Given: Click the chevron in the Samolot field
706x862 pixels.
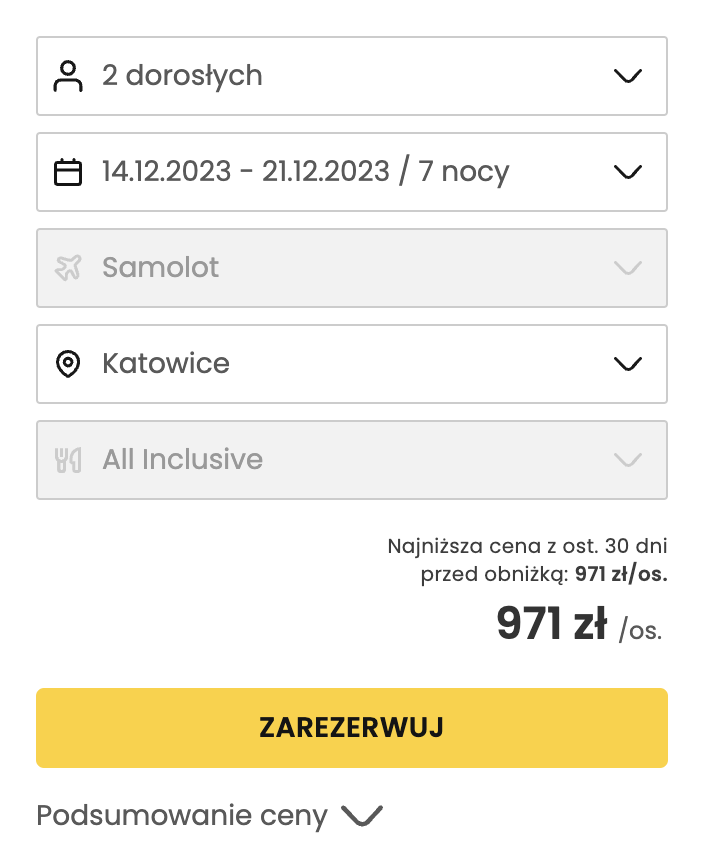Looking at the screenshot, I should tap(628, 267).
